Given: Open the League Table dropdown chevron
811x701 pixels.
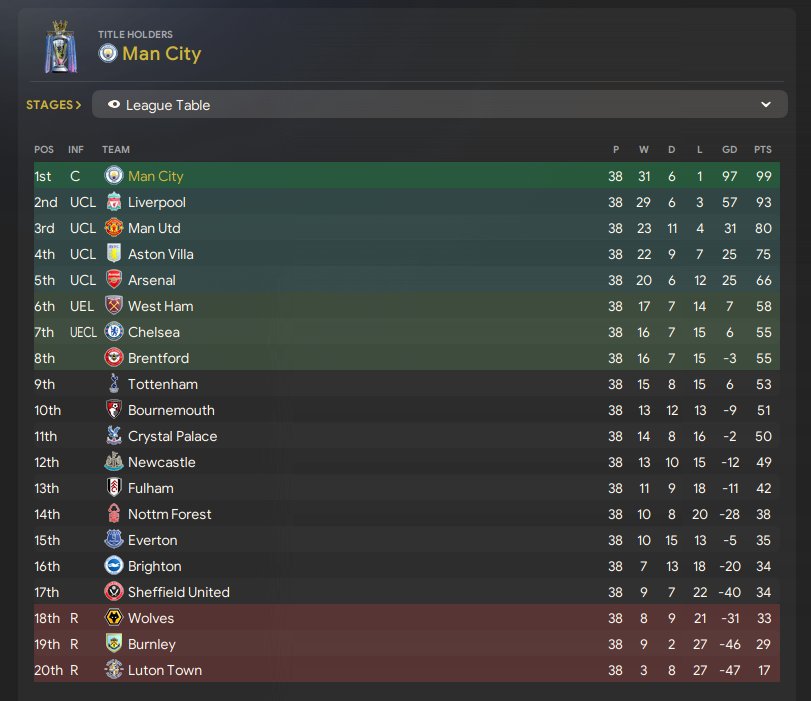Looking at the screenshot, I should [765, 105].
